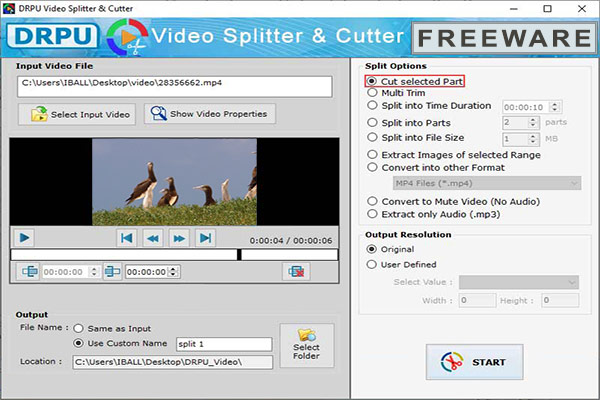Choose Convert to Mute Video
Screen dimensions: 600x400
(x=454, y=201)
